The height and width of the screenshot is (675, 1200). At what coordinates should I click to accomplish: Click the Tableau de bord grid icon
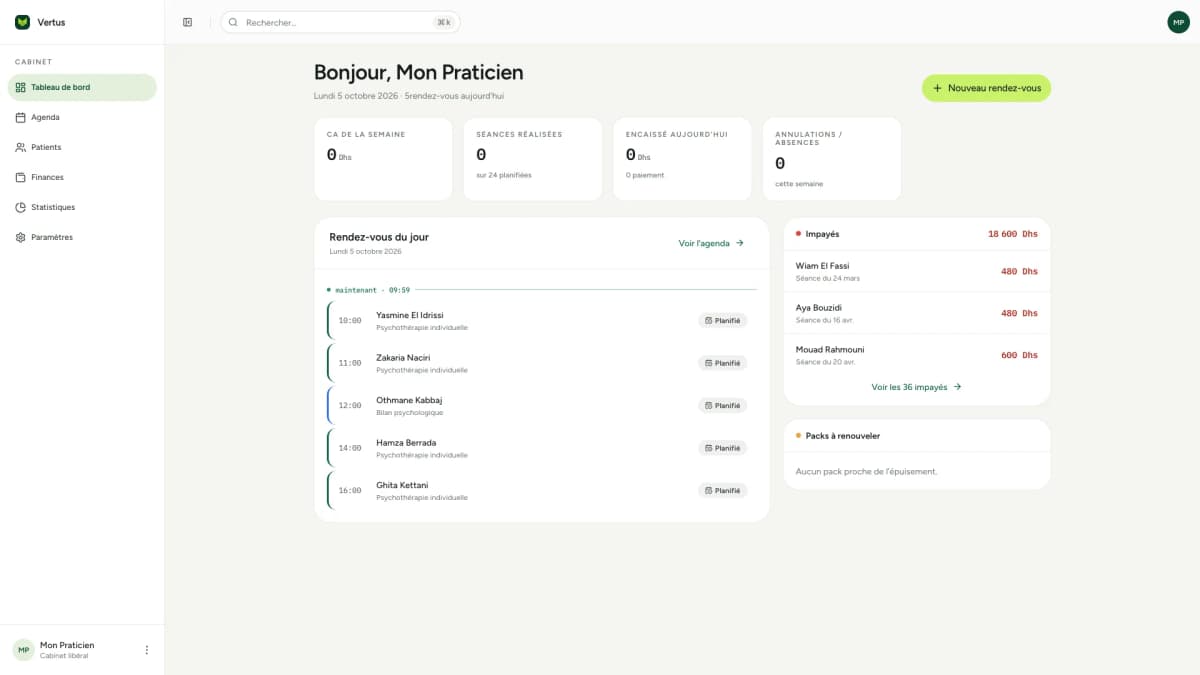pyautogui.click(x=21, y=87)
